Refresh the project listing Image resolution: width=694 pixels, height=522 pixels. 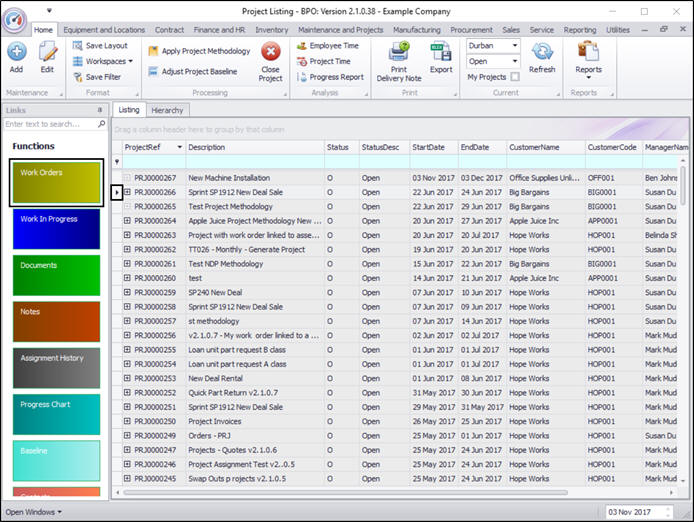pos(542,52)
